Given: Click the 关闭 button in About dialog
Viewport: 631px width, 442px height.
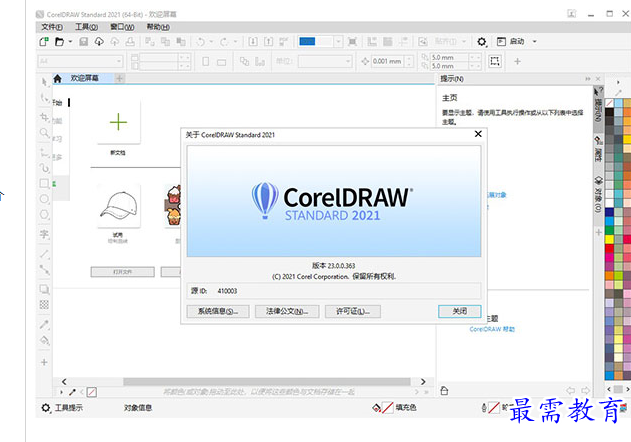Looking at the screenshot, I should 460,311.
